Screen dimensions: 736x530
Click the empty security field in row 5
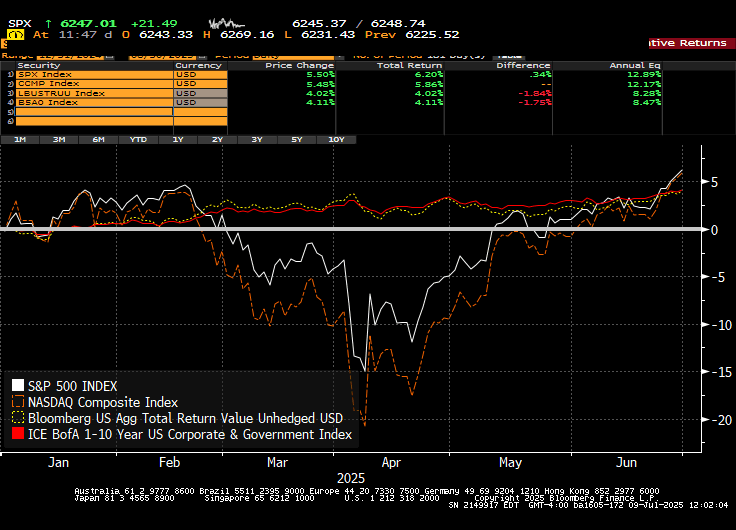(x=94, y=112)
